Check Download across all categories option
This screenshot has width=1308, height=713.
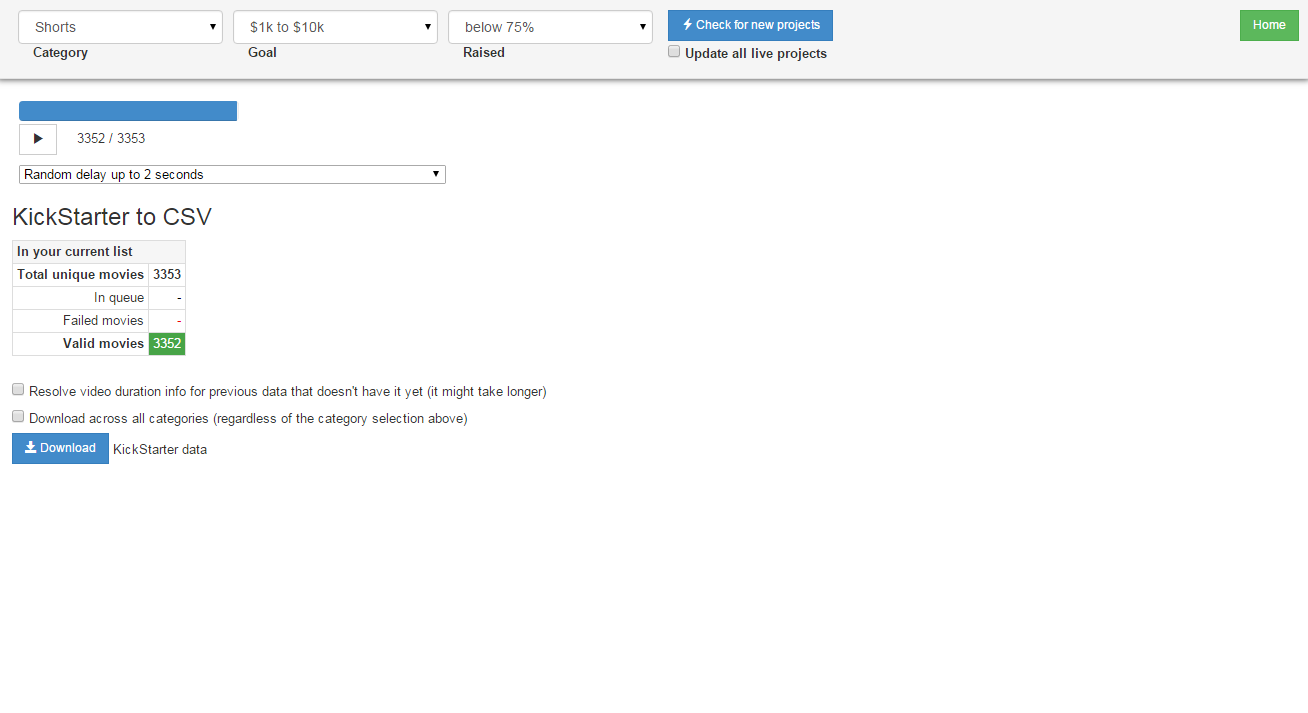pyautogui.click(x=18, y=417)
